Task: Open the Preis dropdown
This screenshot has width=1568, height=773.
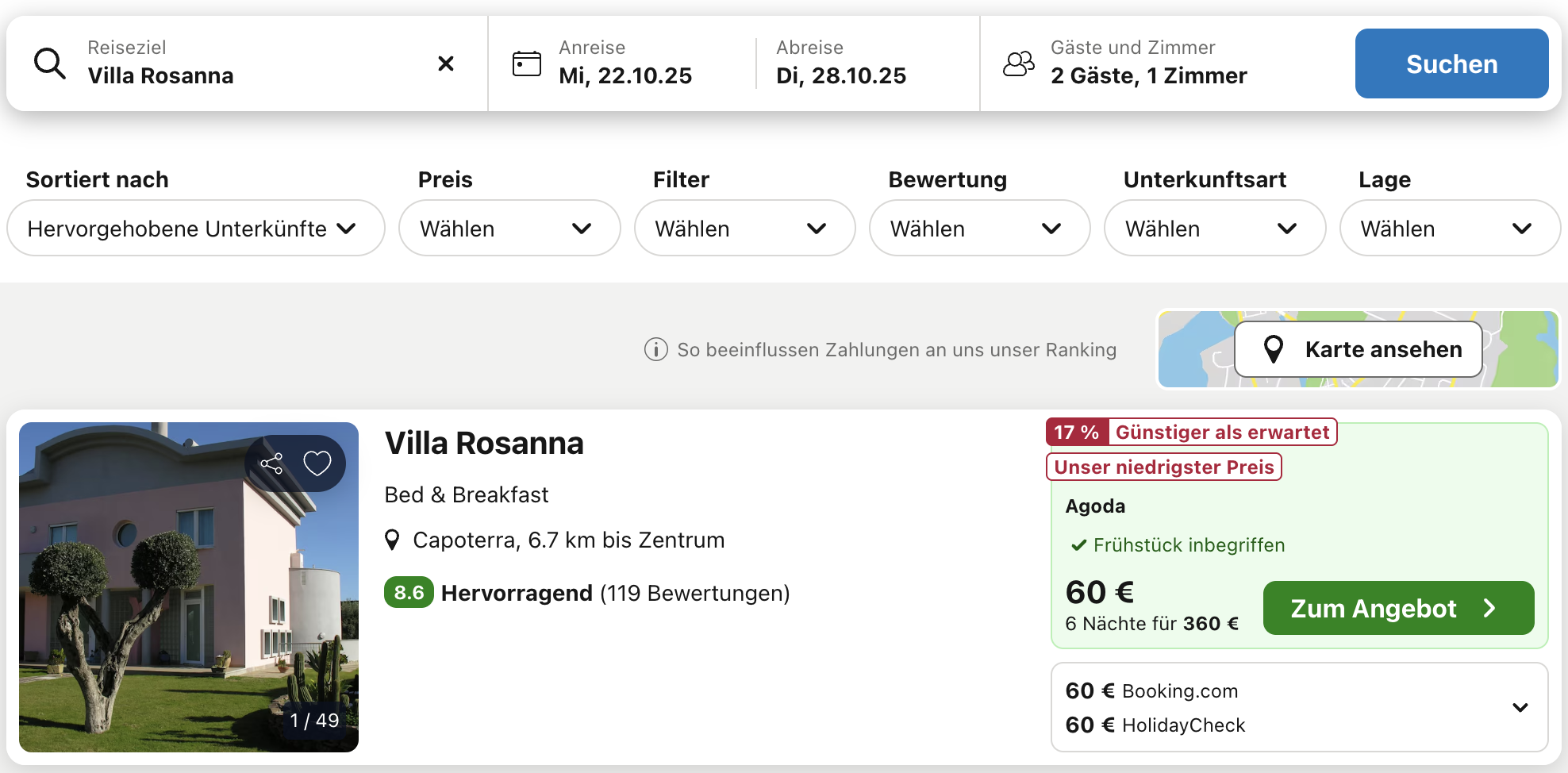Action: 509,228
